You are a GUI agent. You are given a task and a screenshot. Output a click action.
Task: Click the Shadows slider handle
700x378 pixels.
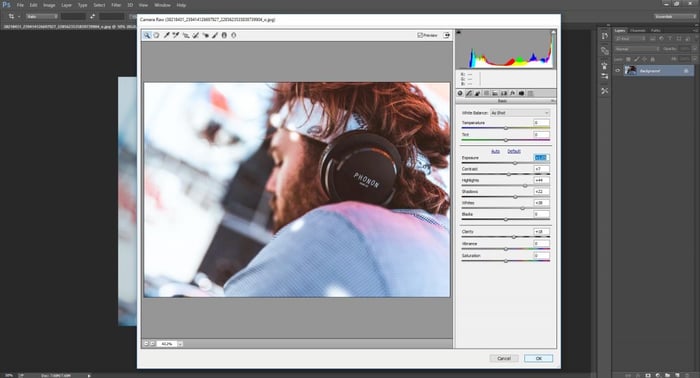[515, 197]
